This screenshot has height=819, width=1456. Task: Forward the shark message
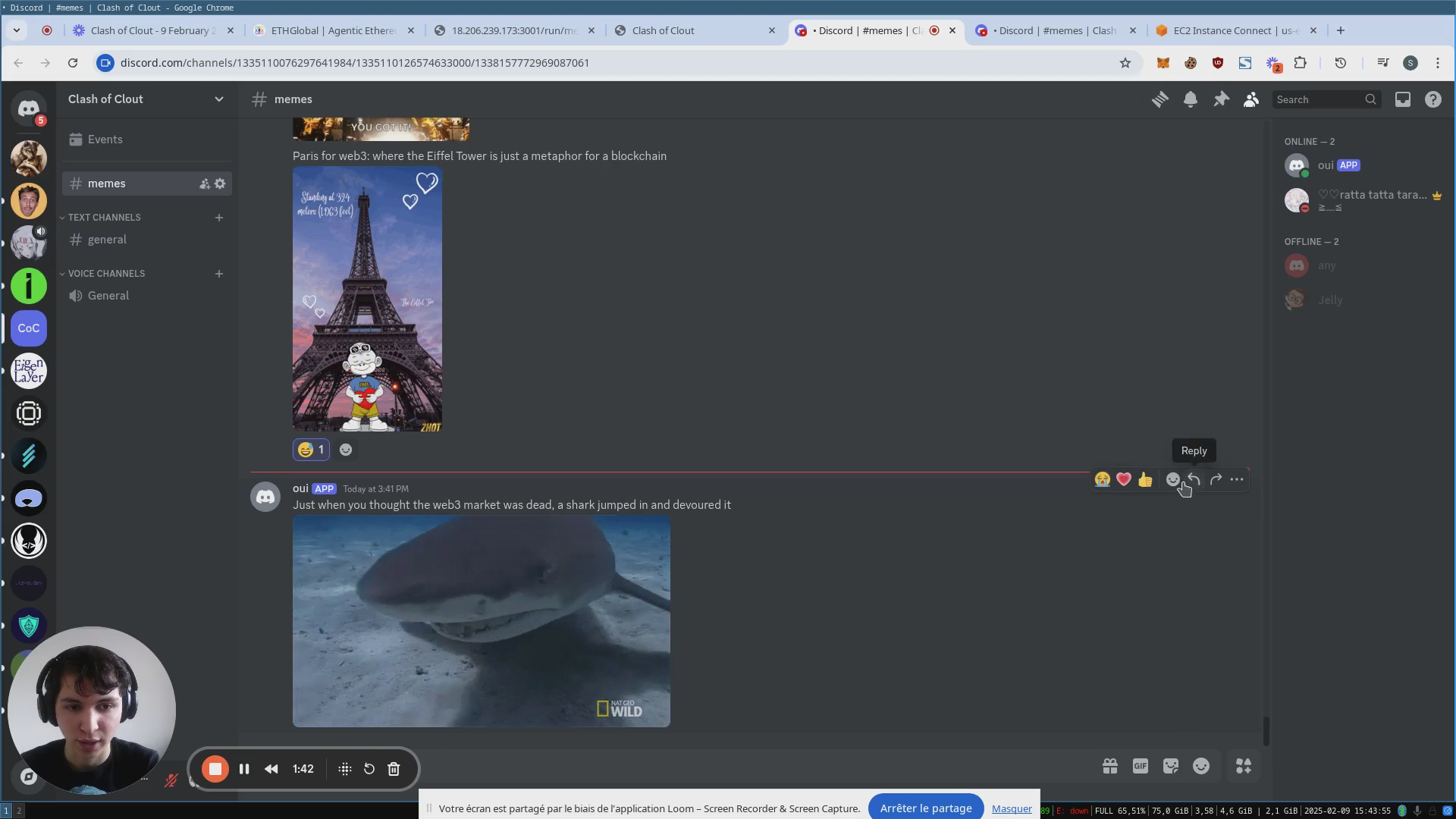pyautogui.click(x=1216, y=479)
